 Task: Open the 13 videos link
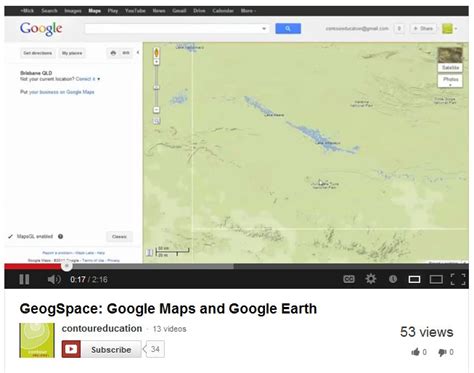[169, 329]
